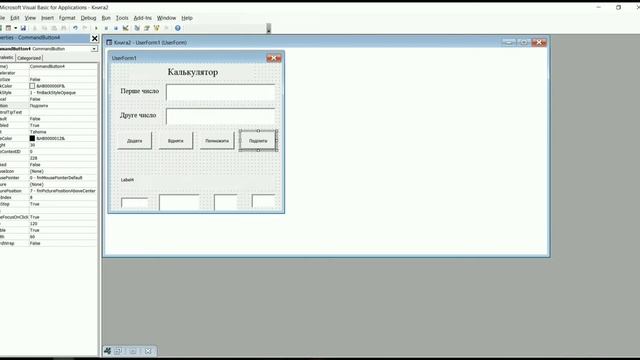Select the Калькулятор title label
This screenshot has width=640, height=360.
coord(193,72)
